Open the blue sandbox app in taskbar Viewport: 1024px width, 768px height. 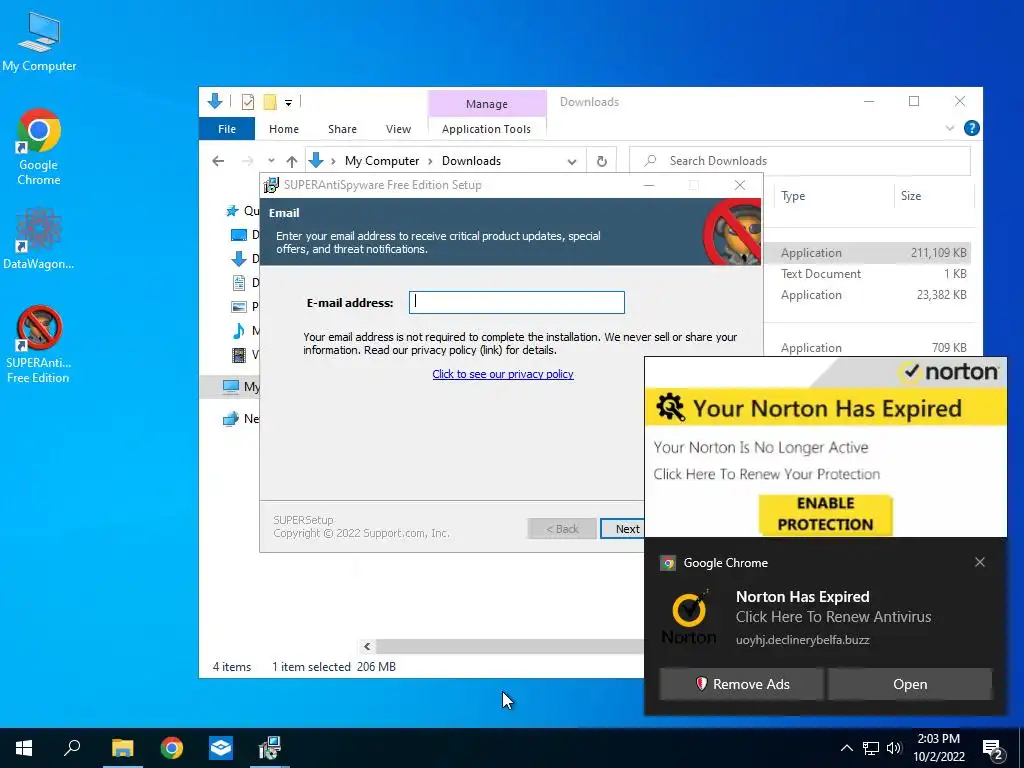221,748
